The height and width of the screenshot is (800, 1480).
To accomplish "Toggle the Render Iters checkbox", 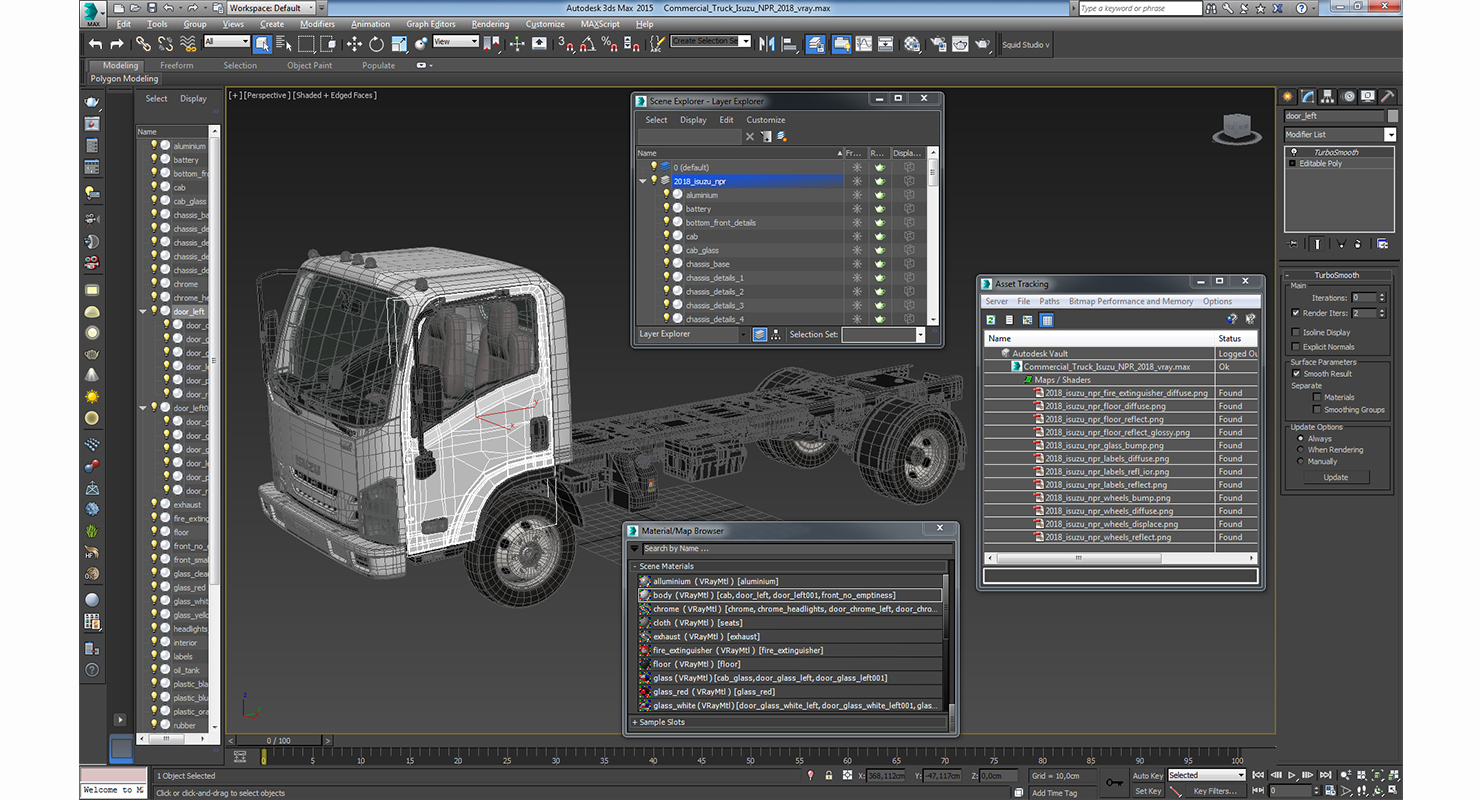I will coord(1296,313).
